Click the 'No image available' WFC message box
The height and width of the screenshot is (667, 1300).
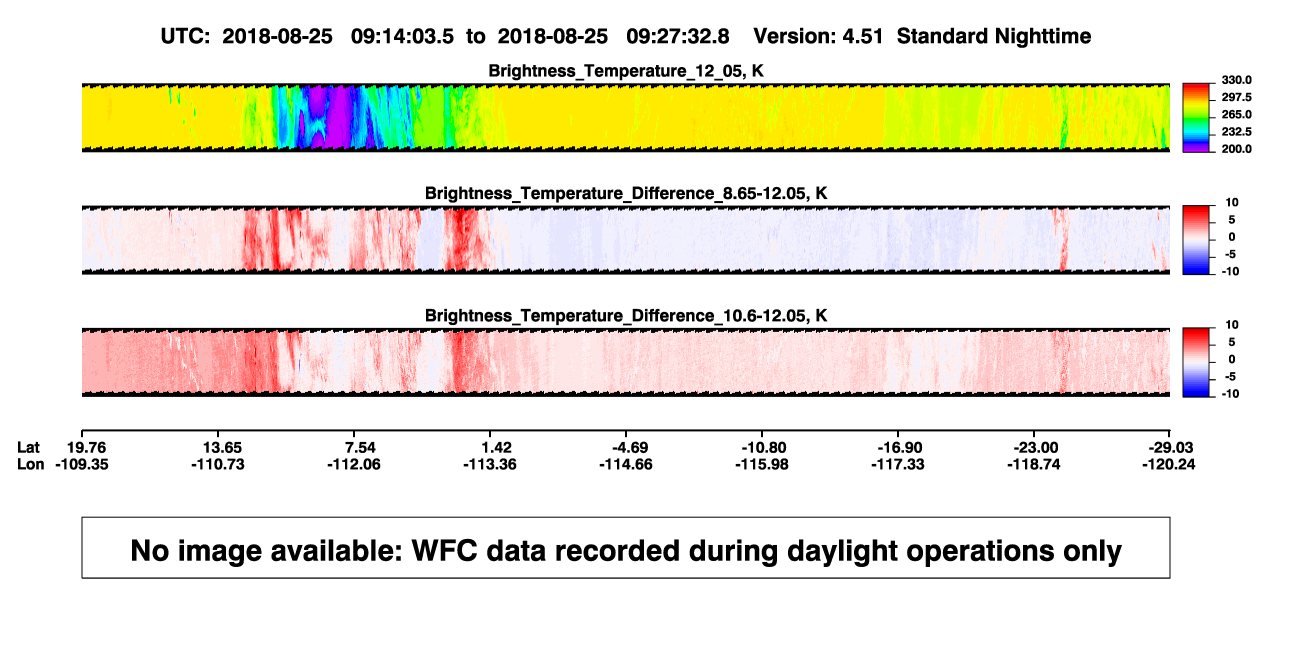point(626,548)
